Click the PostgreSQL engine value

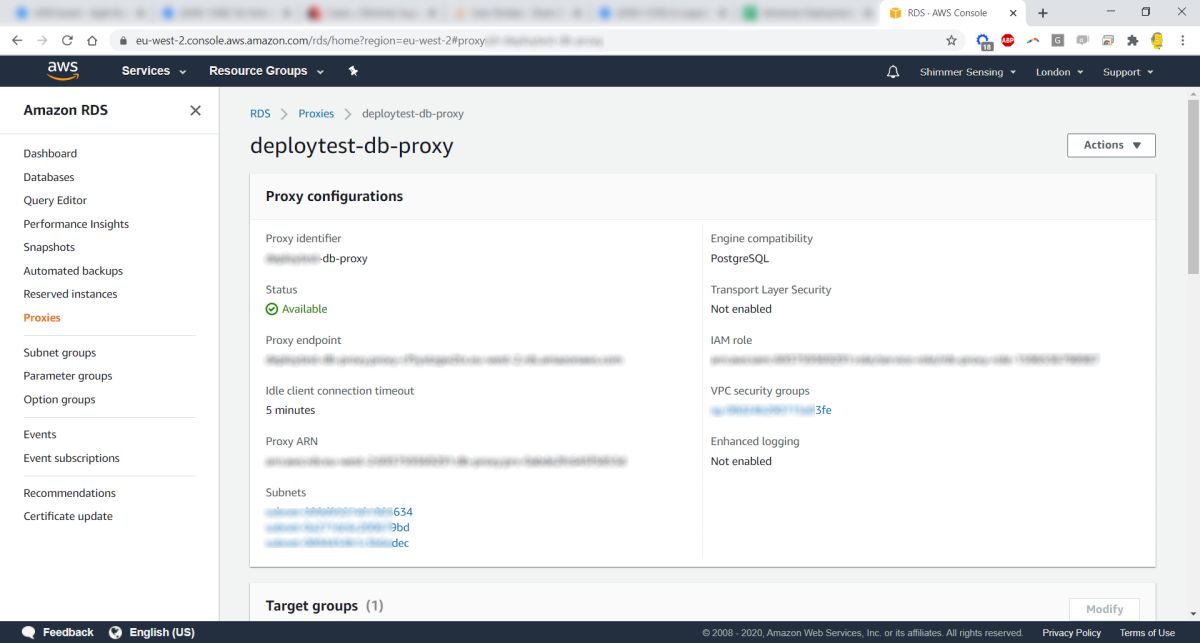(x=740, y=258)
